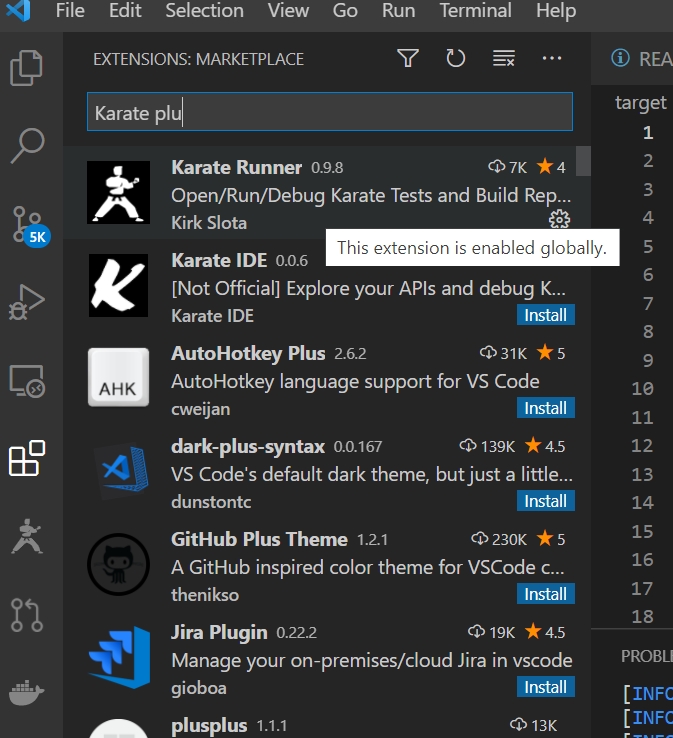Open the Explorer view in activity bar
The image size is (673, 738).
[x=27, y=69]
